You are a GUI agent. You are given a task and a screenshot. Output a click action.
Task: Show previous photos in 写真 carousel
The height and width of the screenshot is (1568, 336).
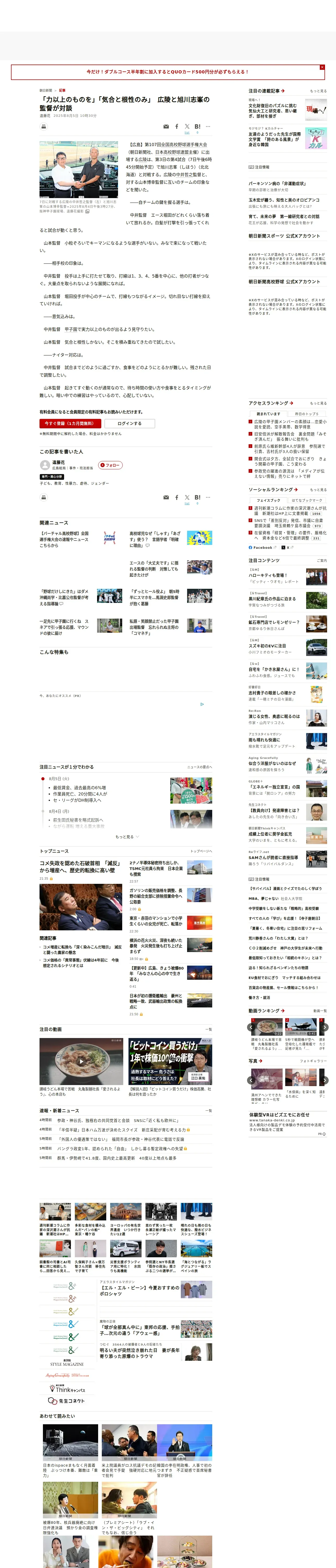pyautogui.click(x=252, y=1080)
